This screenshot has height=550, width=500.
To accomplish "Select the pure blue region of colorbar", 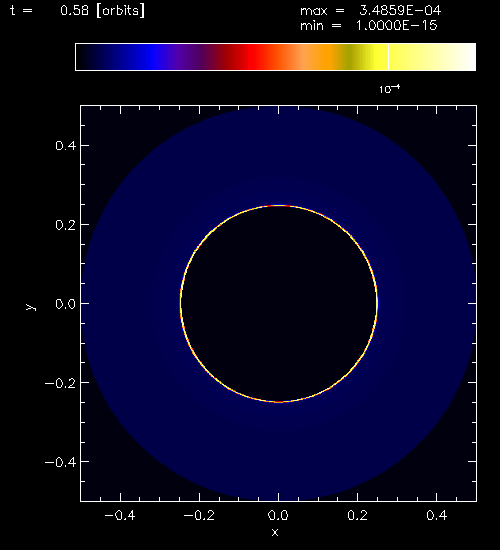I will (153, 57).
